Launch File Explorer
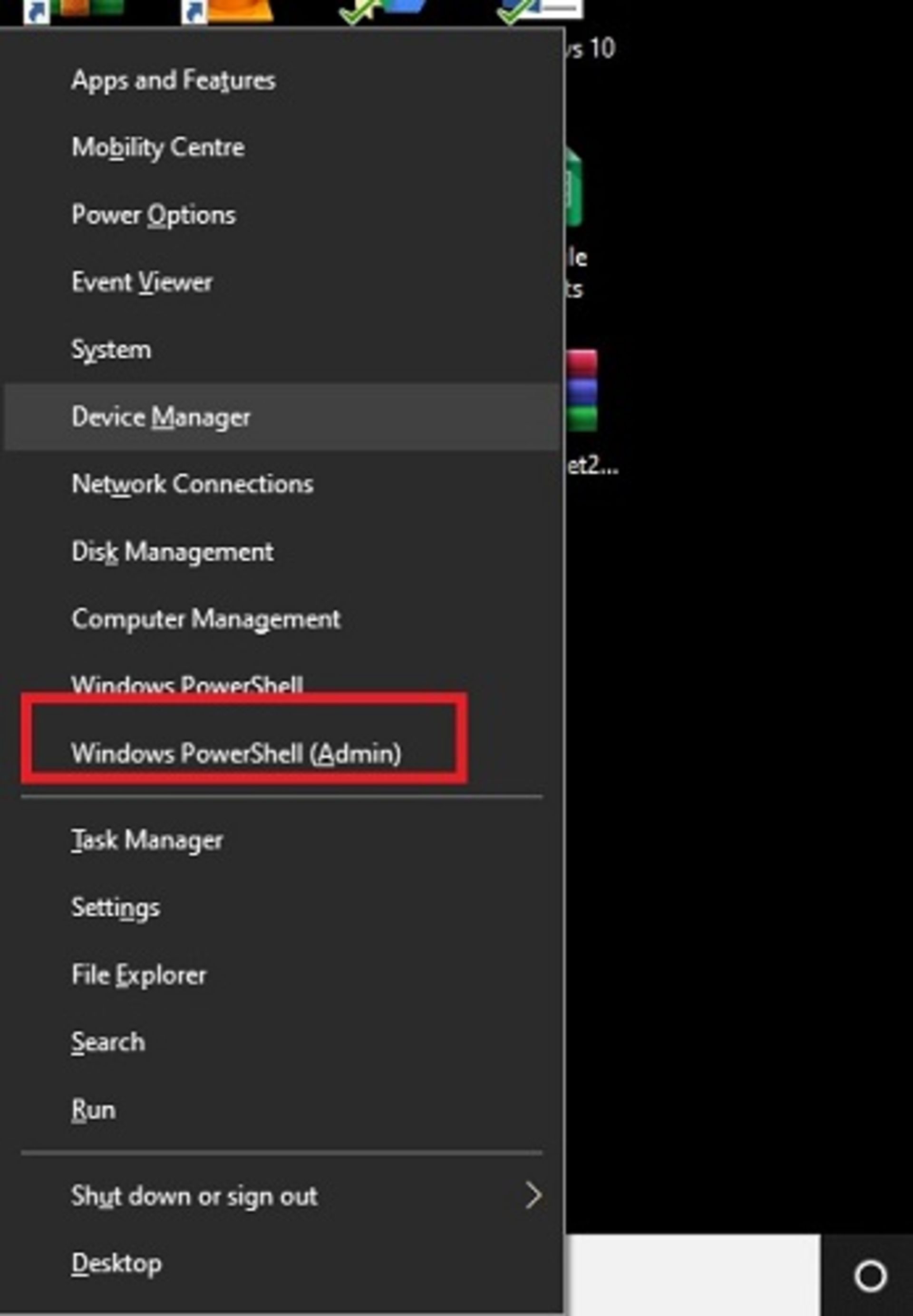 pyautogui.click(x=282, y=975)
